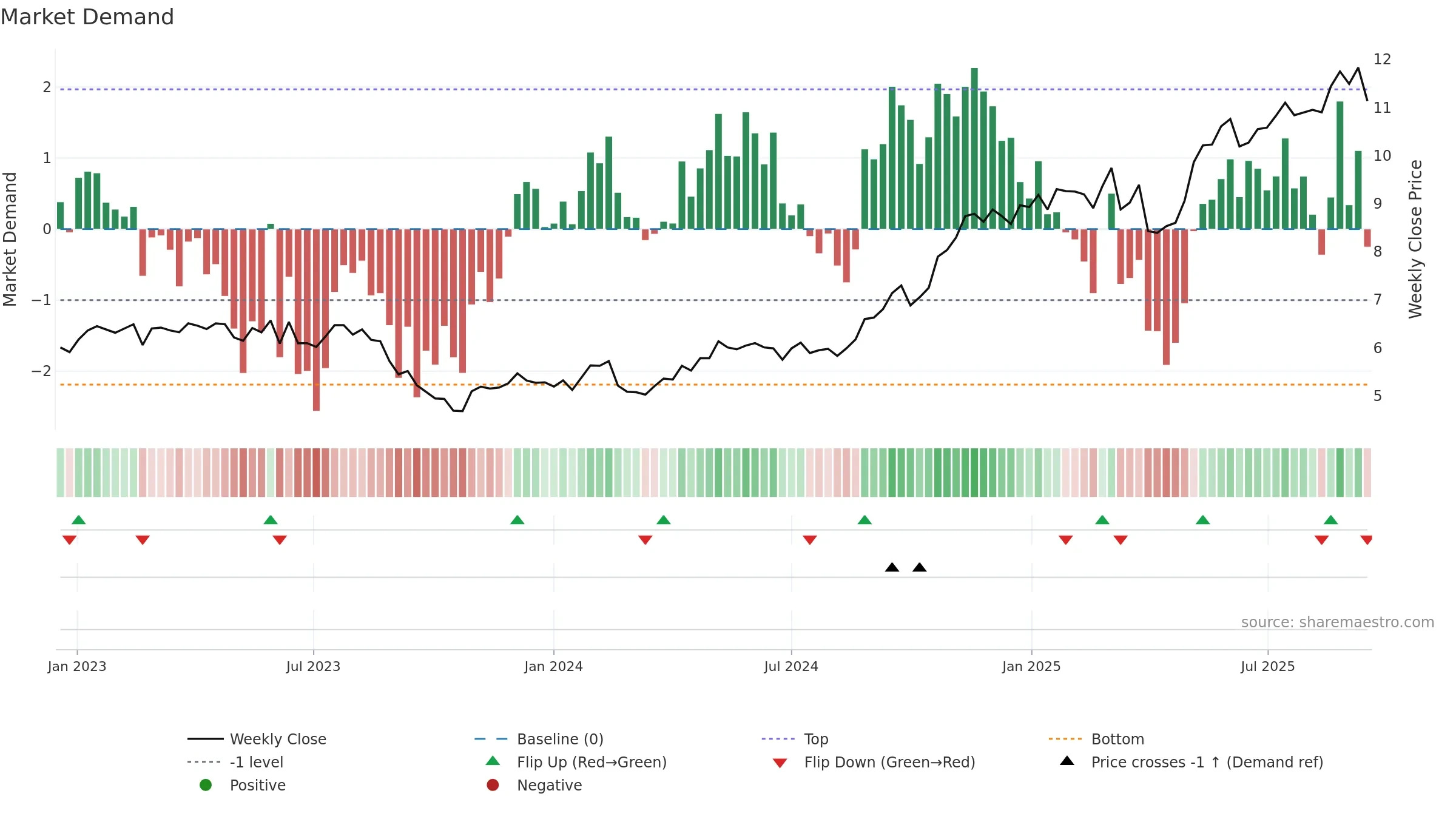Click the Jan 2023 axis label
The width and height of the screenshot is (1456, 819).
click(77, 667)
